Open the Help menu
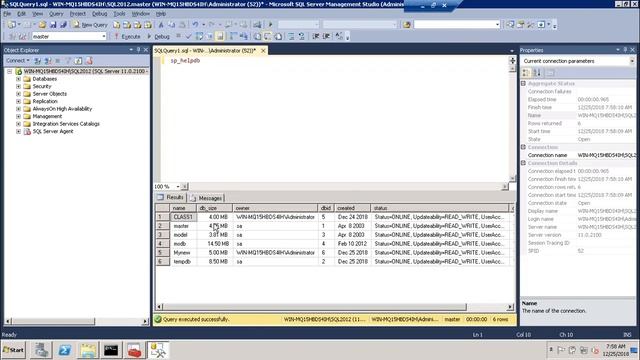The height and width of the screenshot is (360, 640). click(161, 13)
